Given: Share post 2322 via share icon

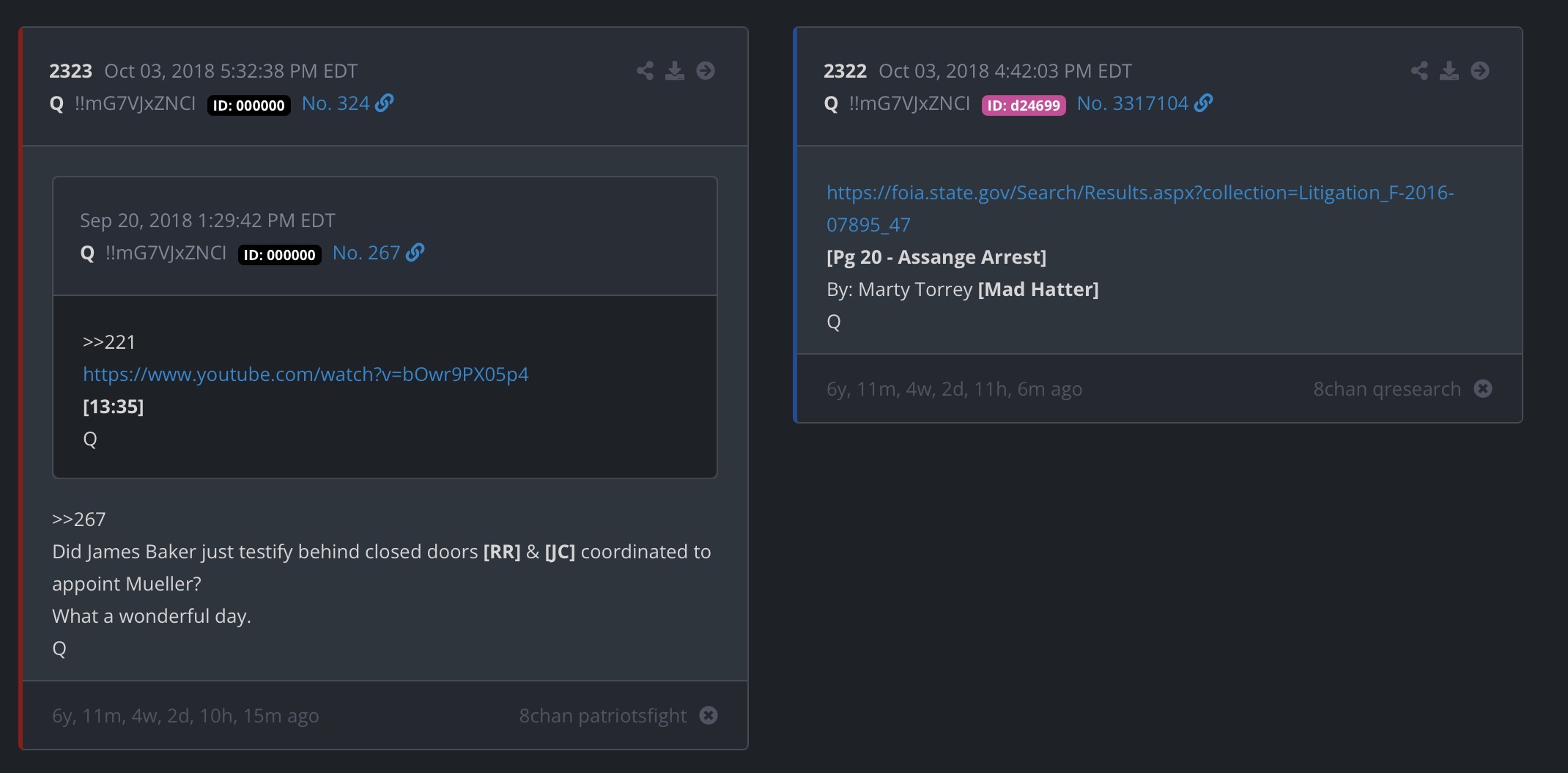Looking at the screenshot, I should (x=1419, y=71).
